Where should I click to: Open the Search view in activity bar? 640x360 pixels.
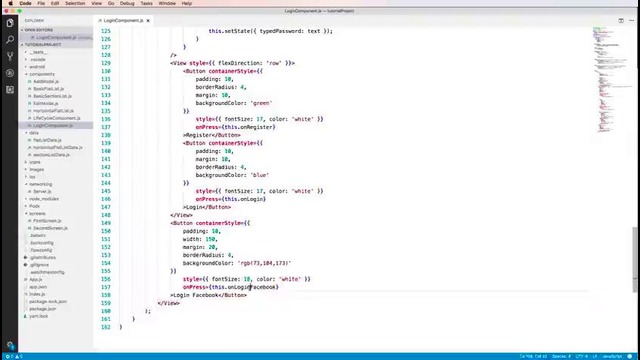click(10, 40)
